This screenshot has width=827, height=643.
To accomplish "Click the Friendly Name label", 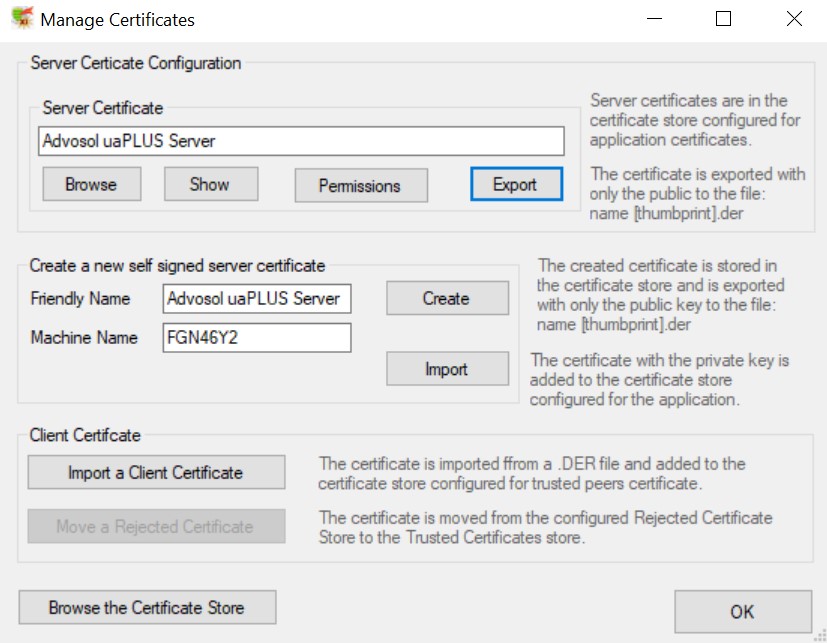I will [80, 298].
